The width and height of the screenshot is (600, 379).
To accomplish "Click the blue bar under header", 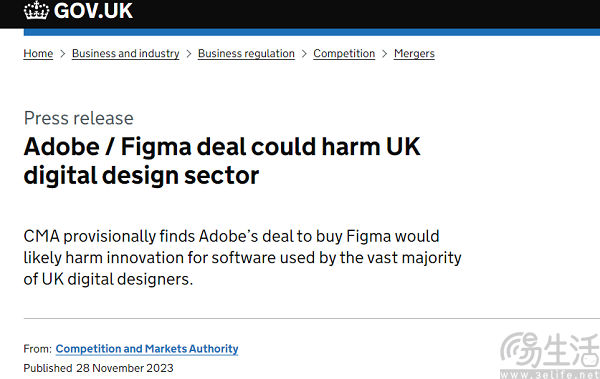I will (312, 32).
